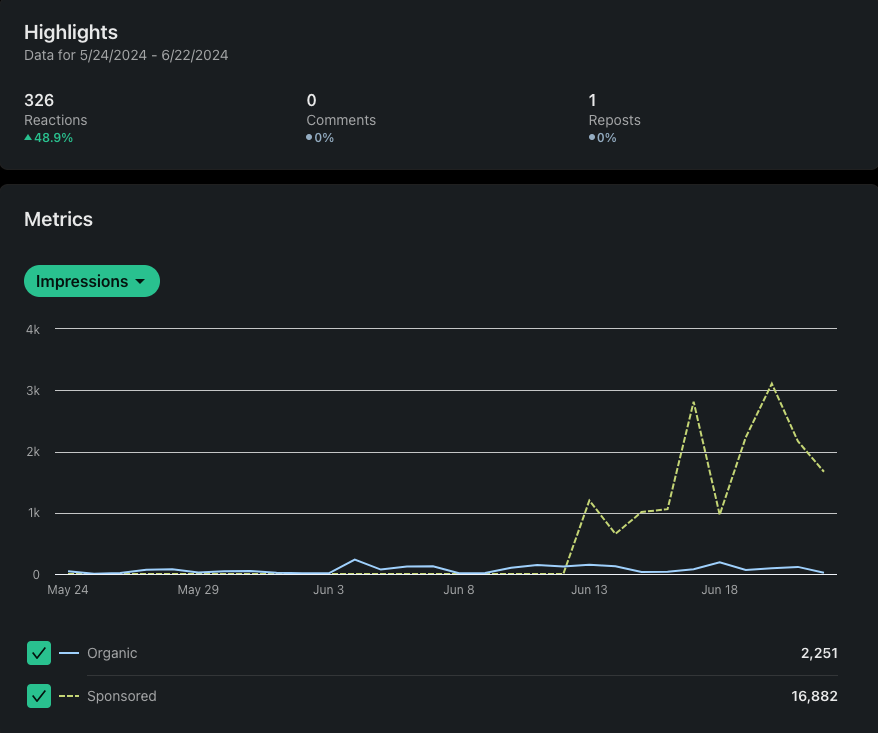The height and width of the screenshot is (733, 878).
Task: Click the Highlights date range text
Action: (126, 55)
